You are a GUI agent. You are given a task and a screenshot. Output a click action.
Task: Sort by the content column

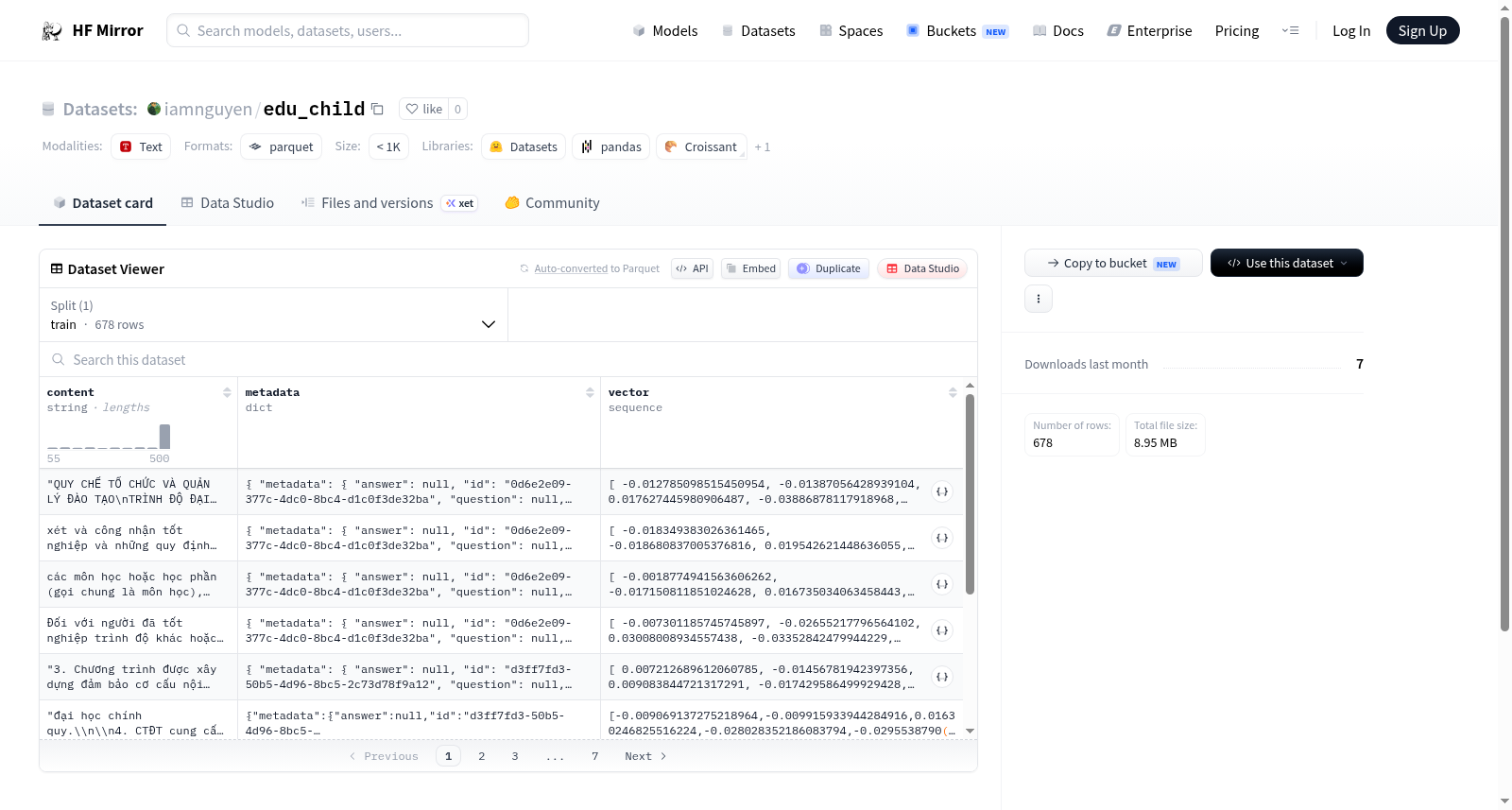[227, 392]
